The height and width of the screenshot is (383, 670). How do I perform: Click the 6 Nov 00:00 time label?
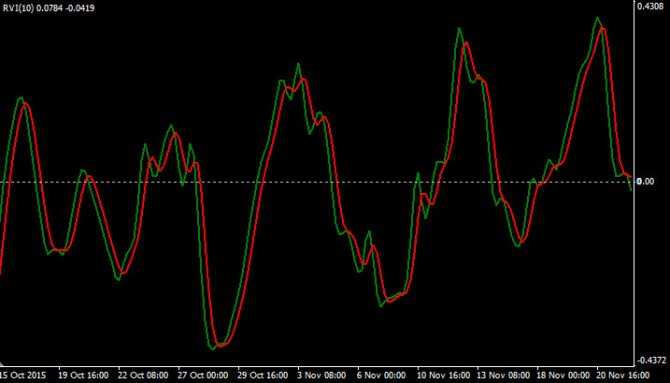(382, 375)
